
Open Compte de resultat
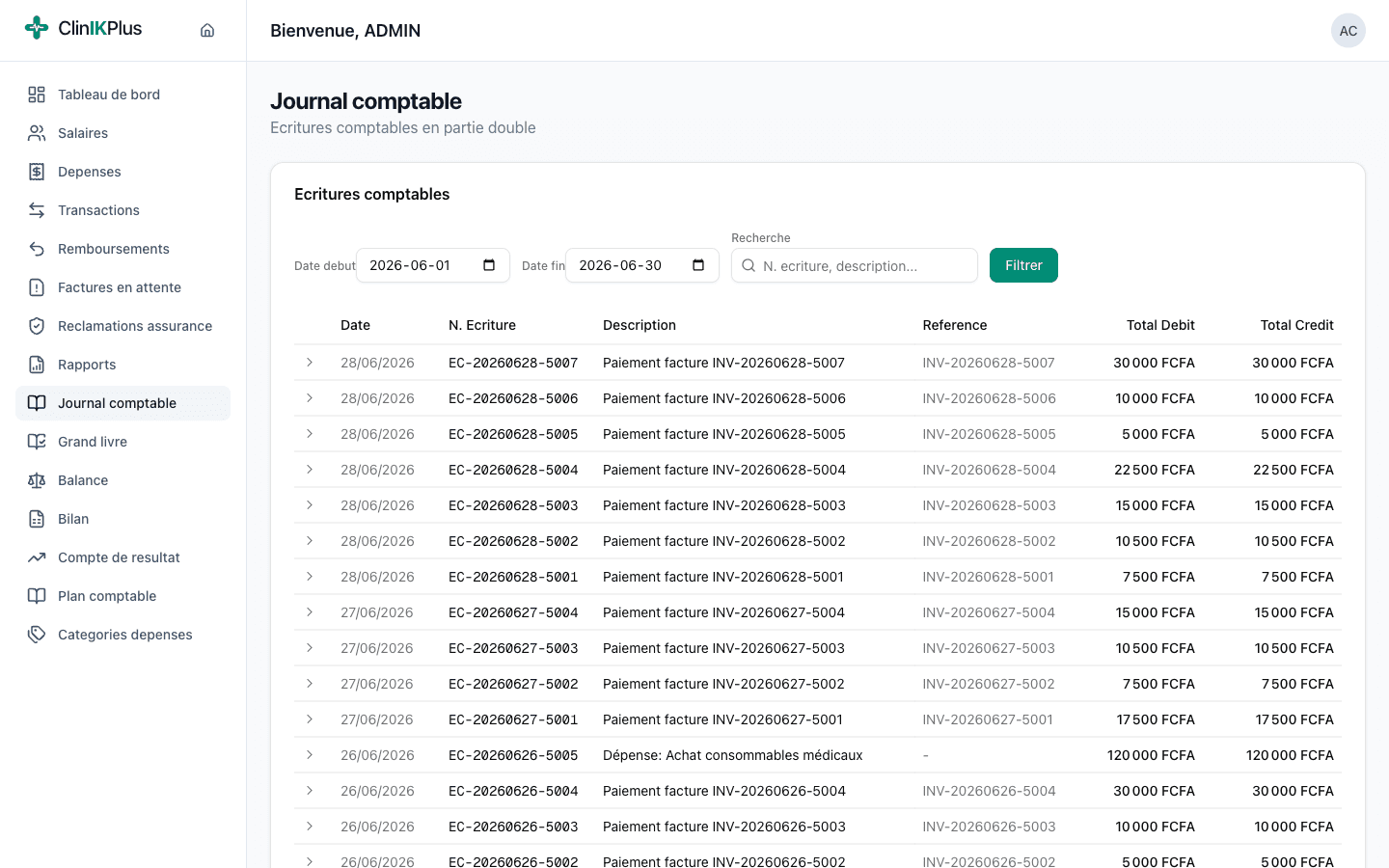tap(123, 557)
